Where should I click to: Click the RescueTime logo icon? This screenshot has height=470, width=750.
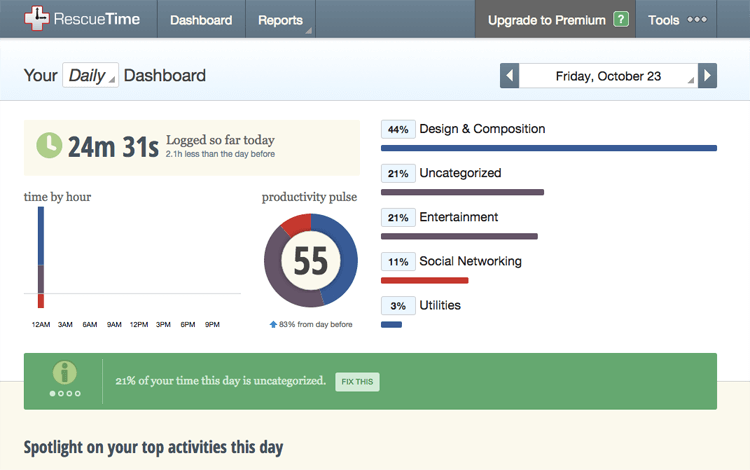pyautogui.click(x=36, y=19)
